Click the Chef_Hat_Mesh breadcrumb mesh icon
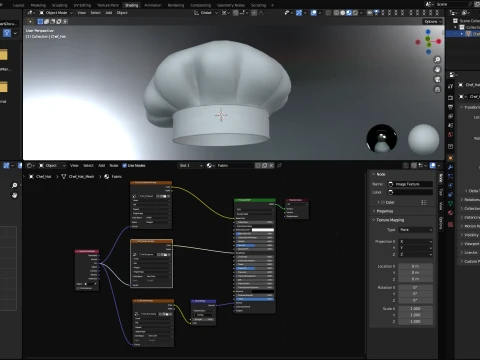Screen dimensions: 480x360 pos(64,176)
